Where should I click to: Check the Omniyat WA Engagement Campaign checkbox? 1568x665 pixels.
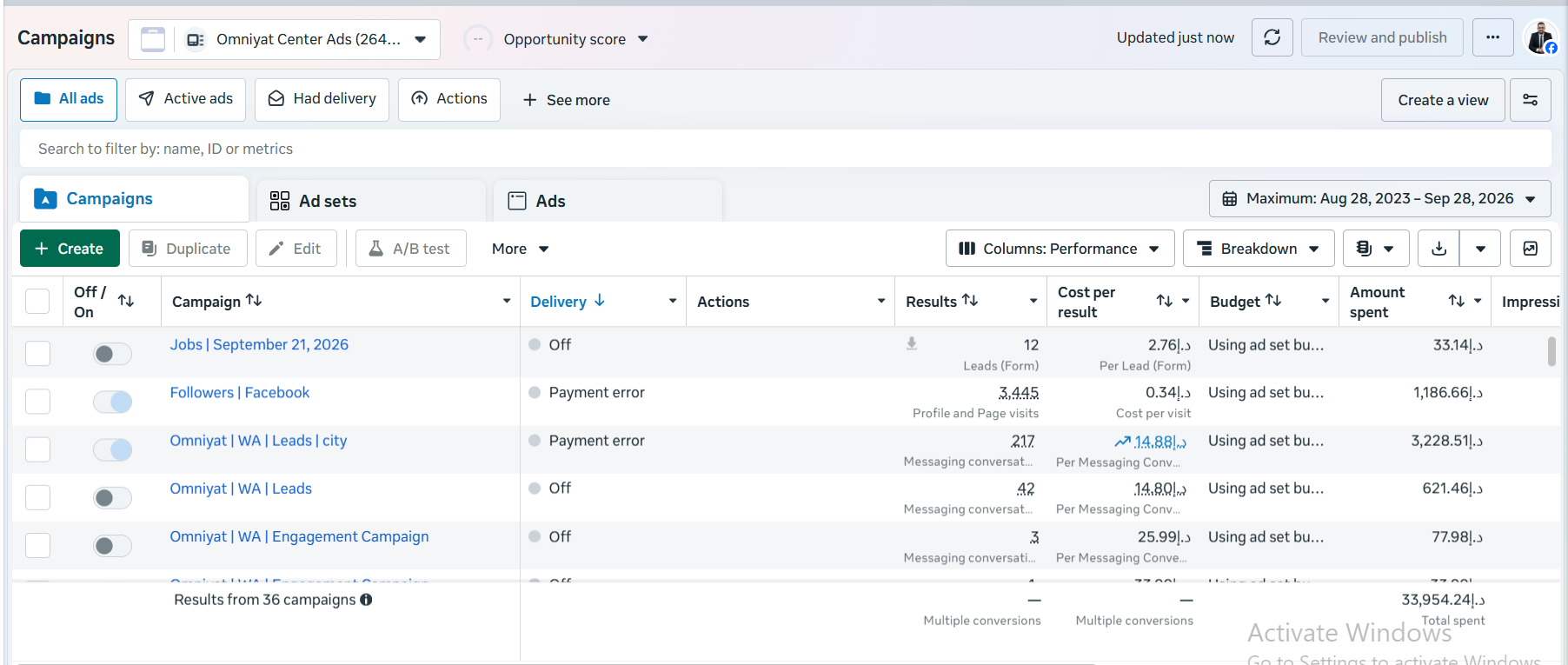pos(37,546)
